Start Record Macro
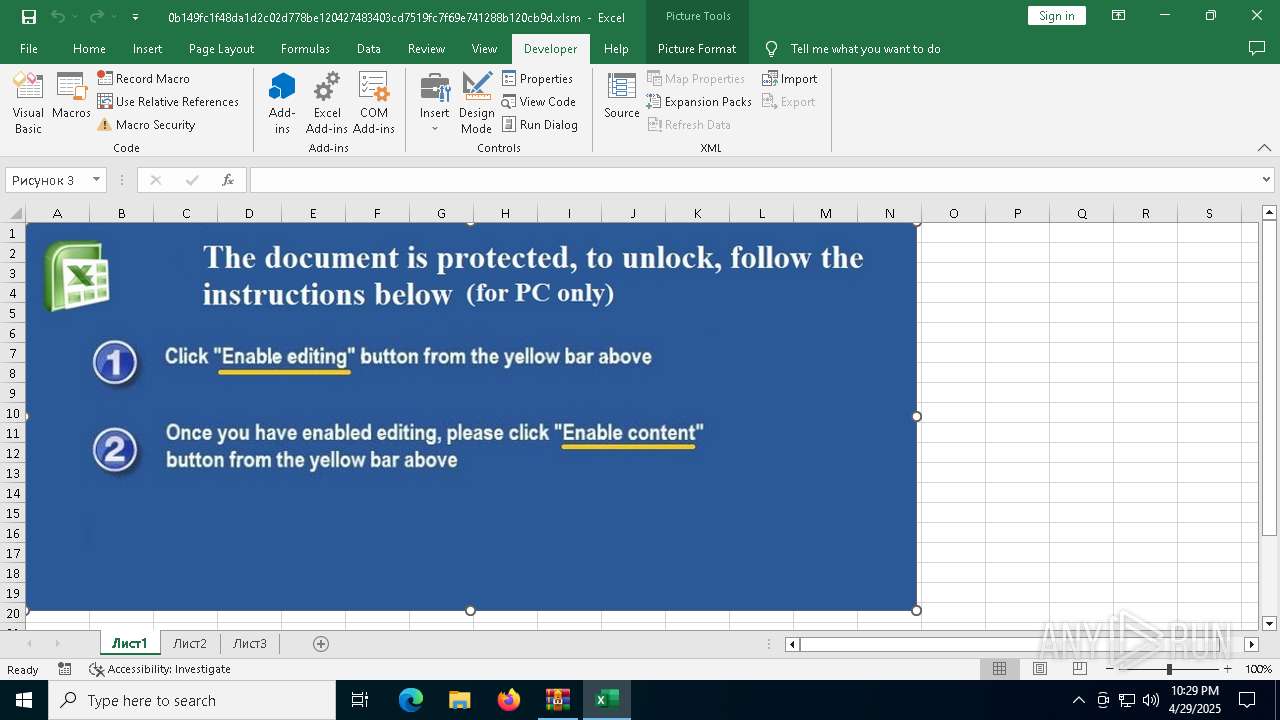This screenshot has width=1280, height=720. (x=143, y=78)
